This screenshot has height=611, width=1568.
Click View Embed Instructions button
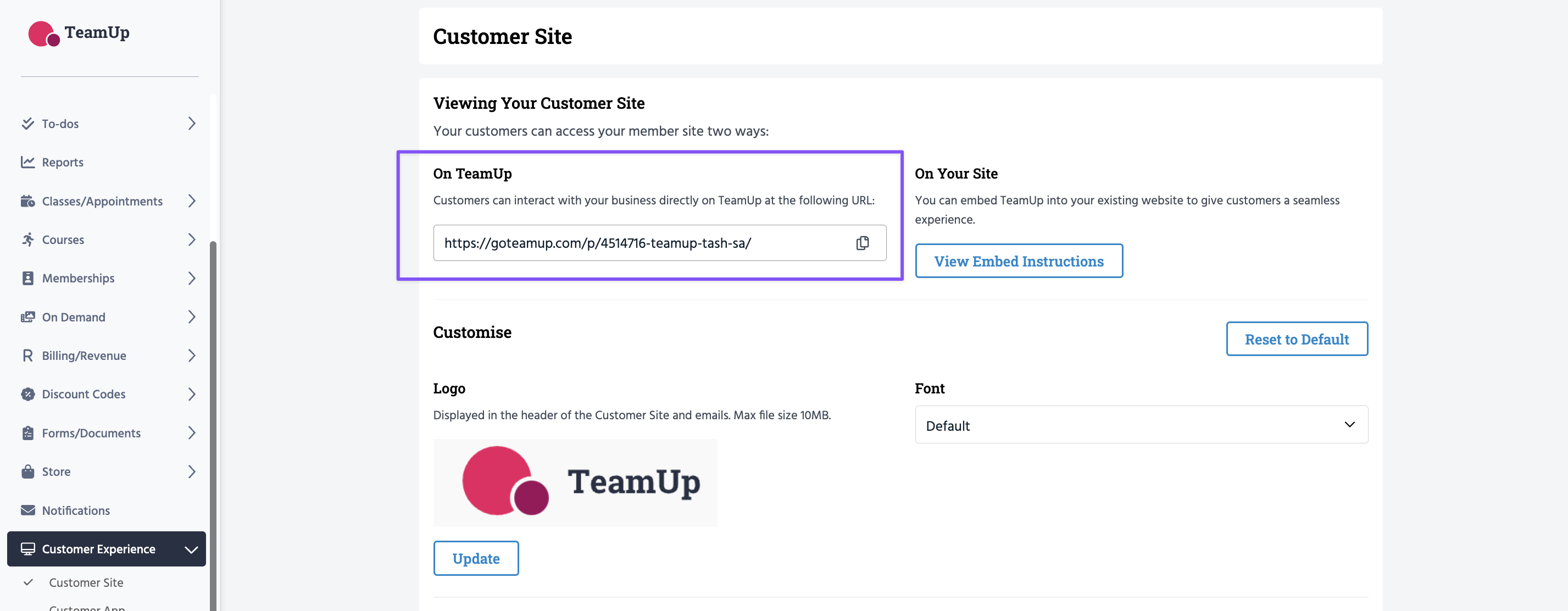[x=1019, y=261]
